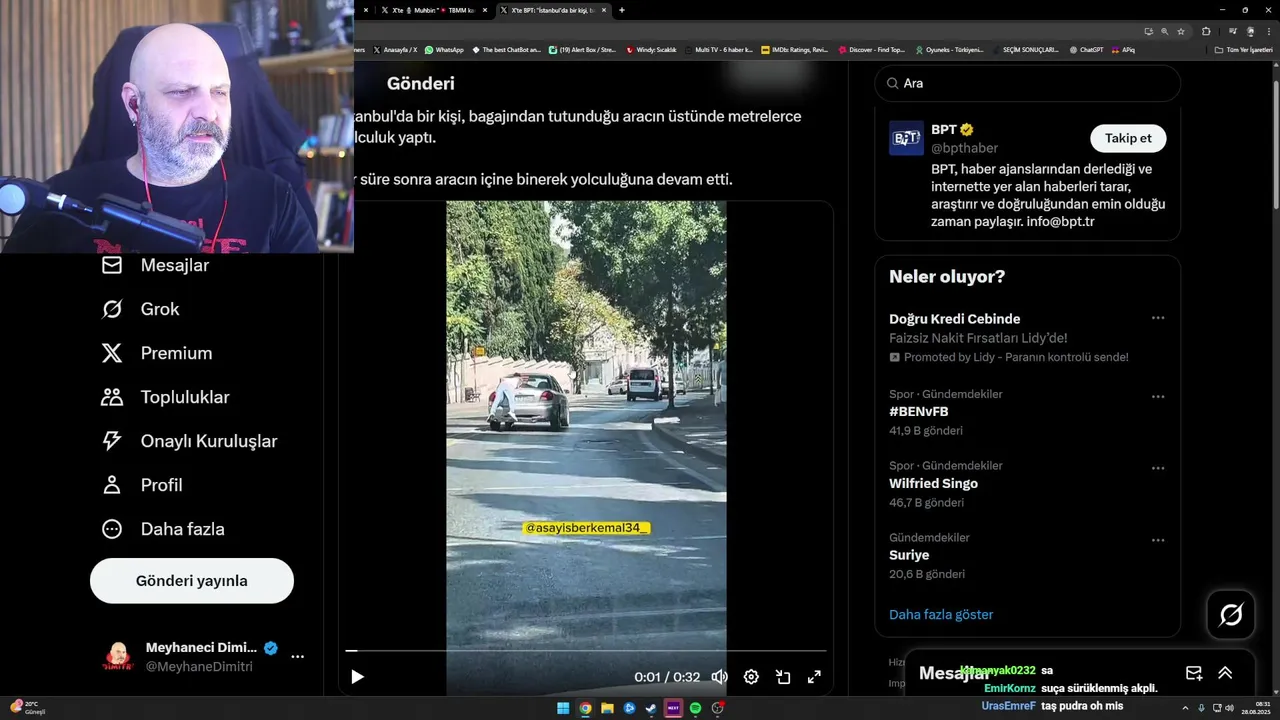Play the video
Image resolution: width=1280 pixels, height=720 pixels.
tap(357, 677)
